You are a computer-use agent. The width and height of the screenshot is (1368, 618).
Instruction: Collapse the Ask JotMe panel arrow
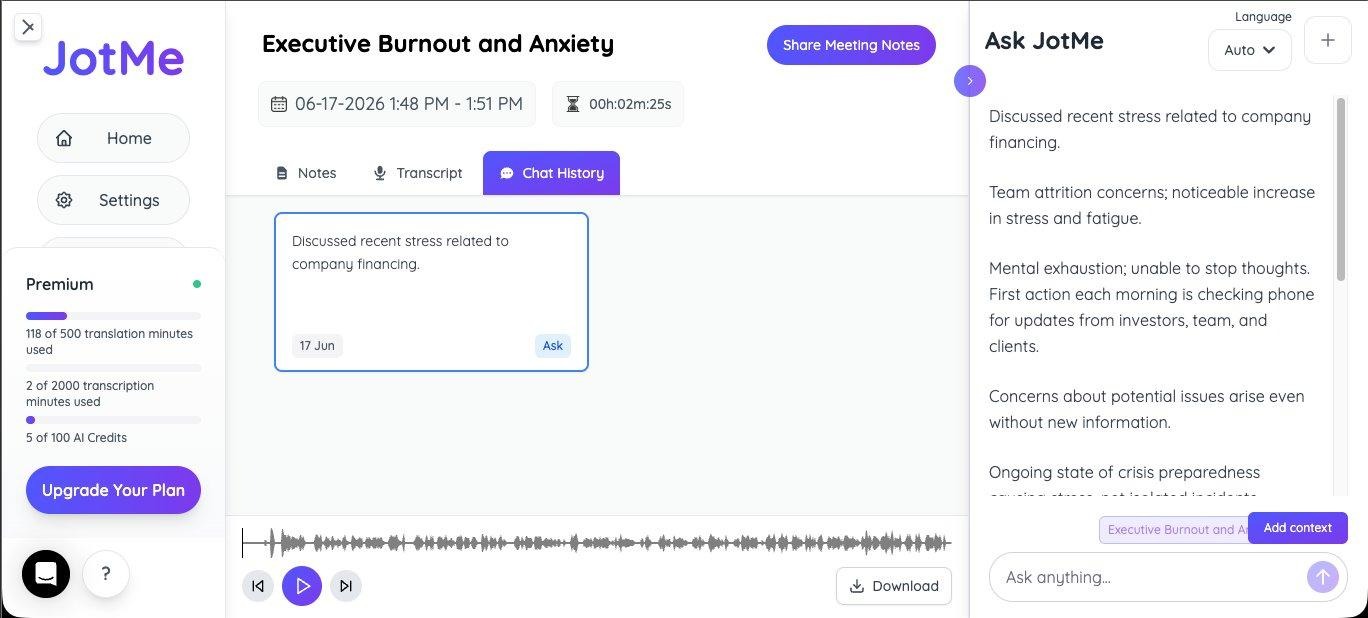click(970, 81)
